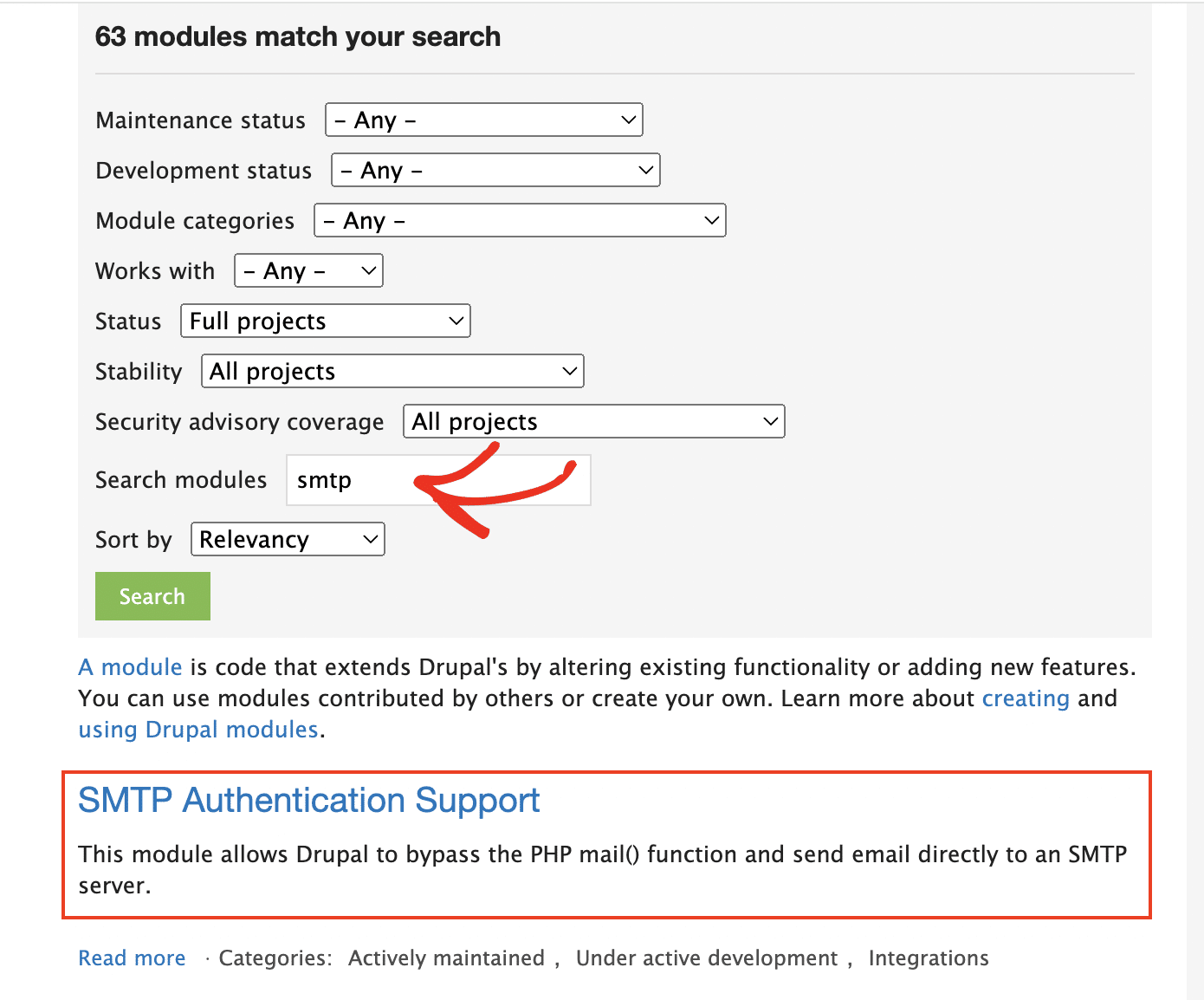
Task: Click inside the smtp search field
Action: 364,480
